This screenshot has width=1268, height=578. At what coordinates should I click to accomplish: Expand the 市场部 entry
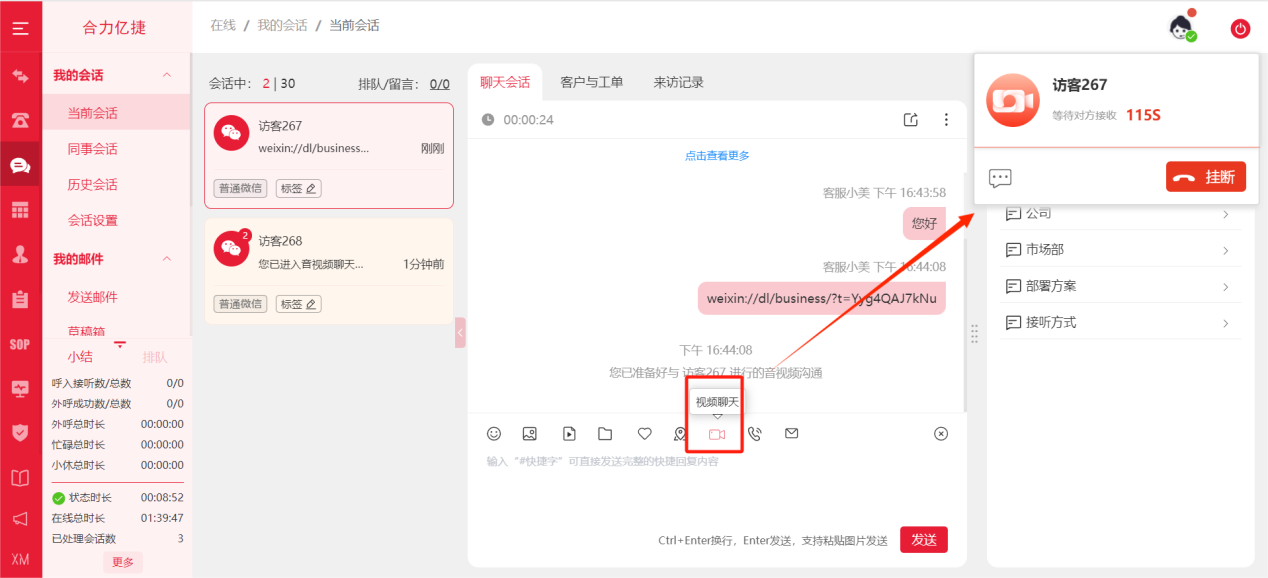pos(1118,250)
